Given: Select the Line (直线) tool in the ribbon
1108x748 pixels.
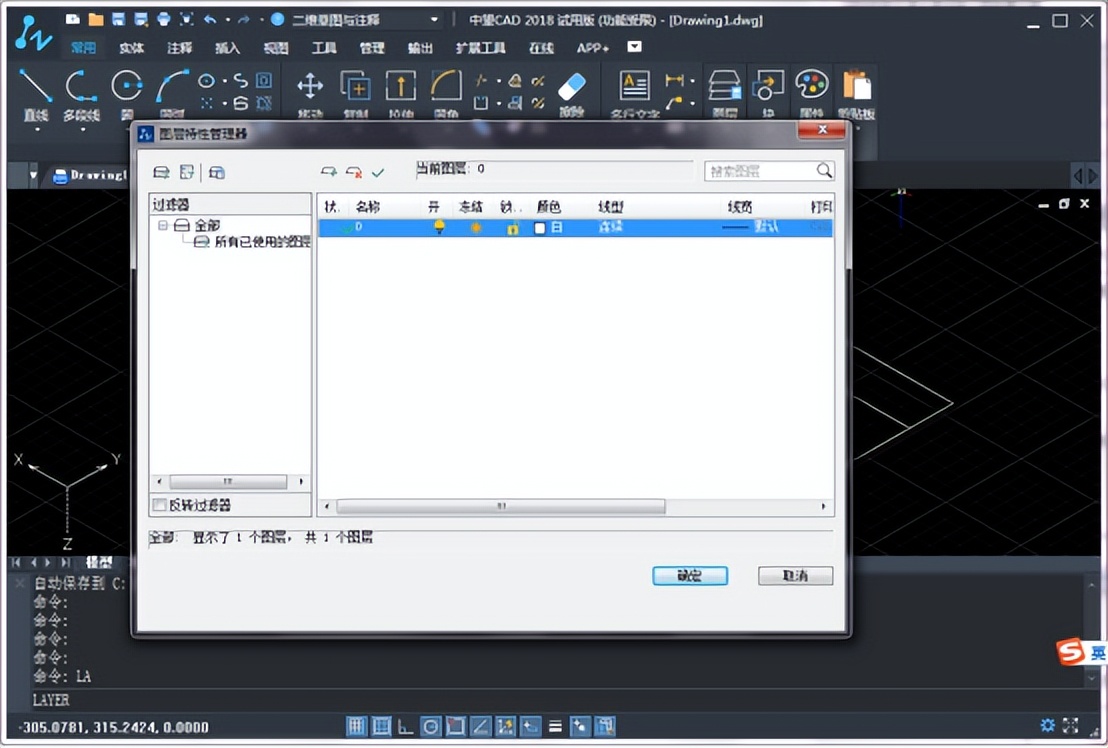Looking at the screenshot, I should (37, 88).
